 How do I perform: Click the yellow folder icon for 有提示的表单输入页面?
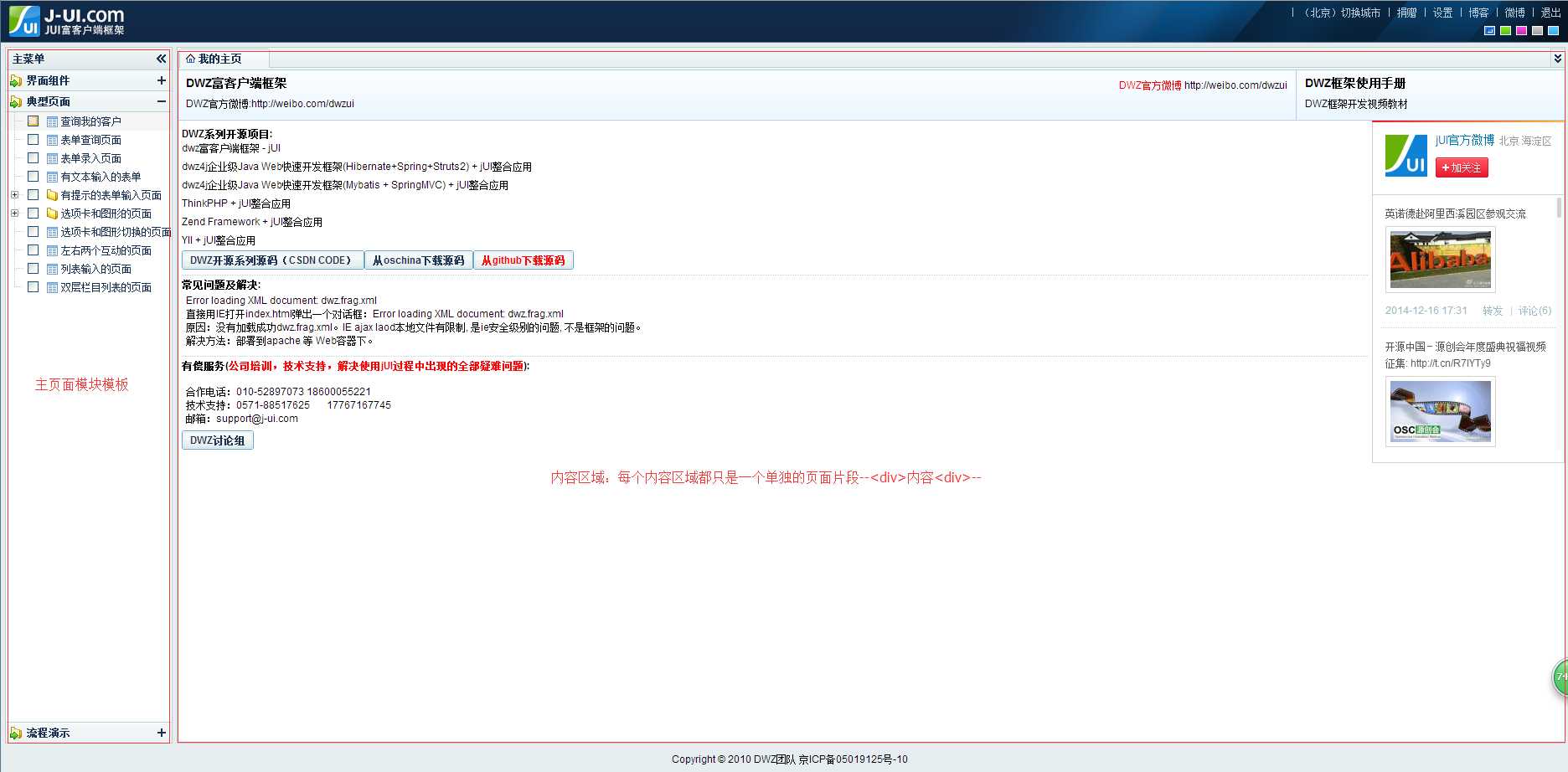(52, 195)
